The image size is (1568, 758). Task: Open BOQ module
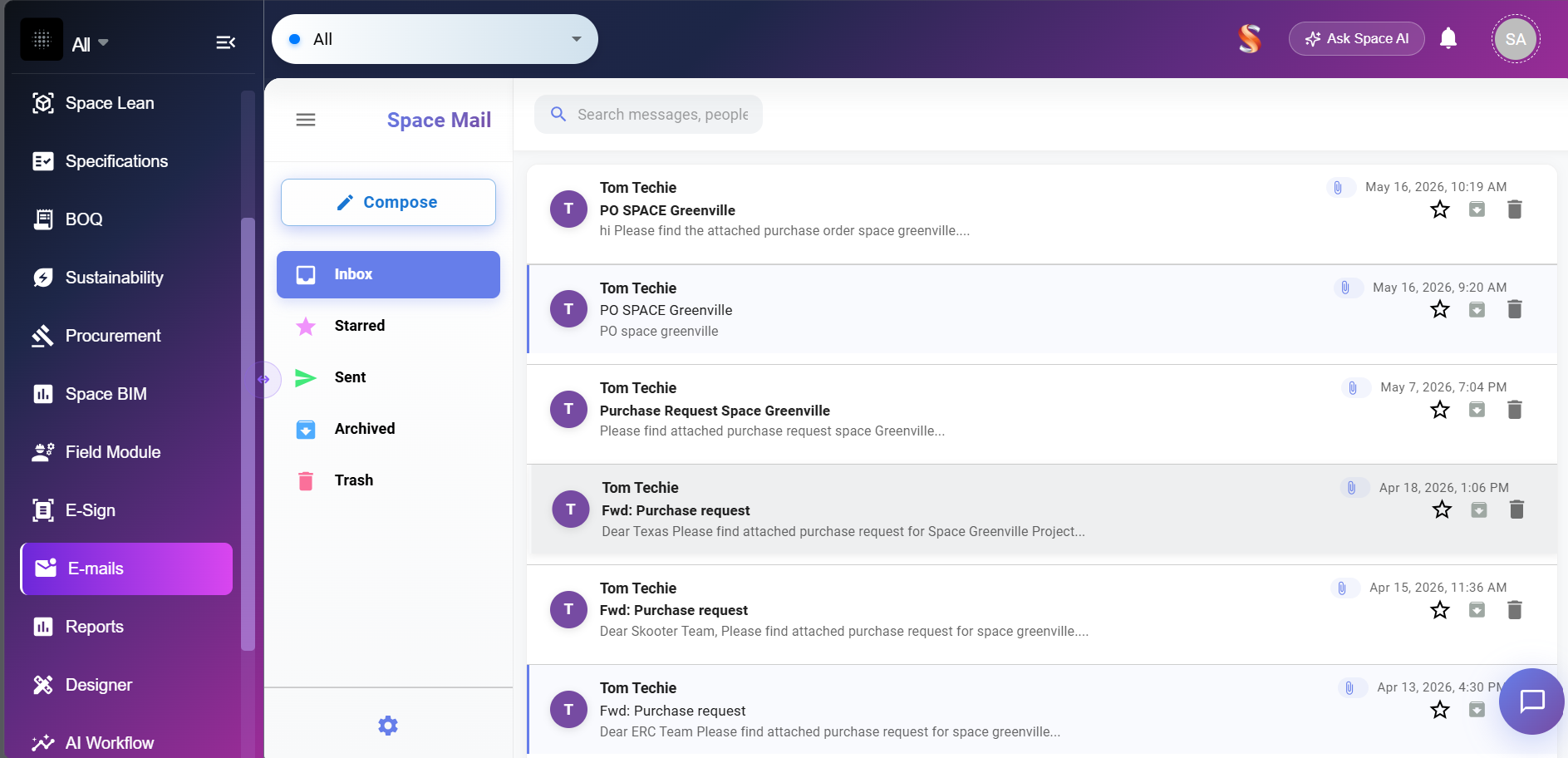[x=126, y=219]
